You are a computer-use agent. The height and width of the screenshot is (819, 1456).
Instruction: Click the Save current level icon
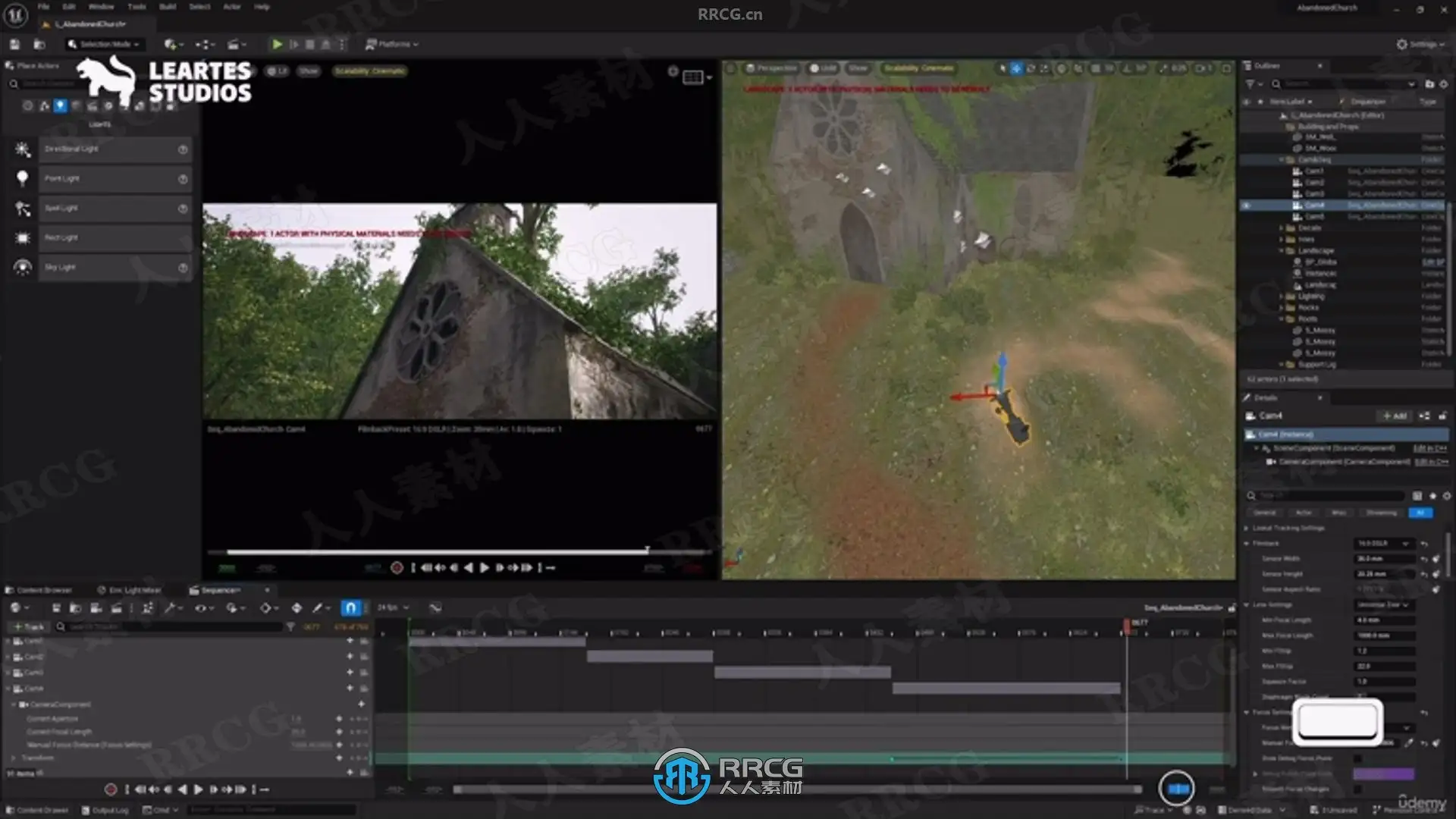click(14, 44)
